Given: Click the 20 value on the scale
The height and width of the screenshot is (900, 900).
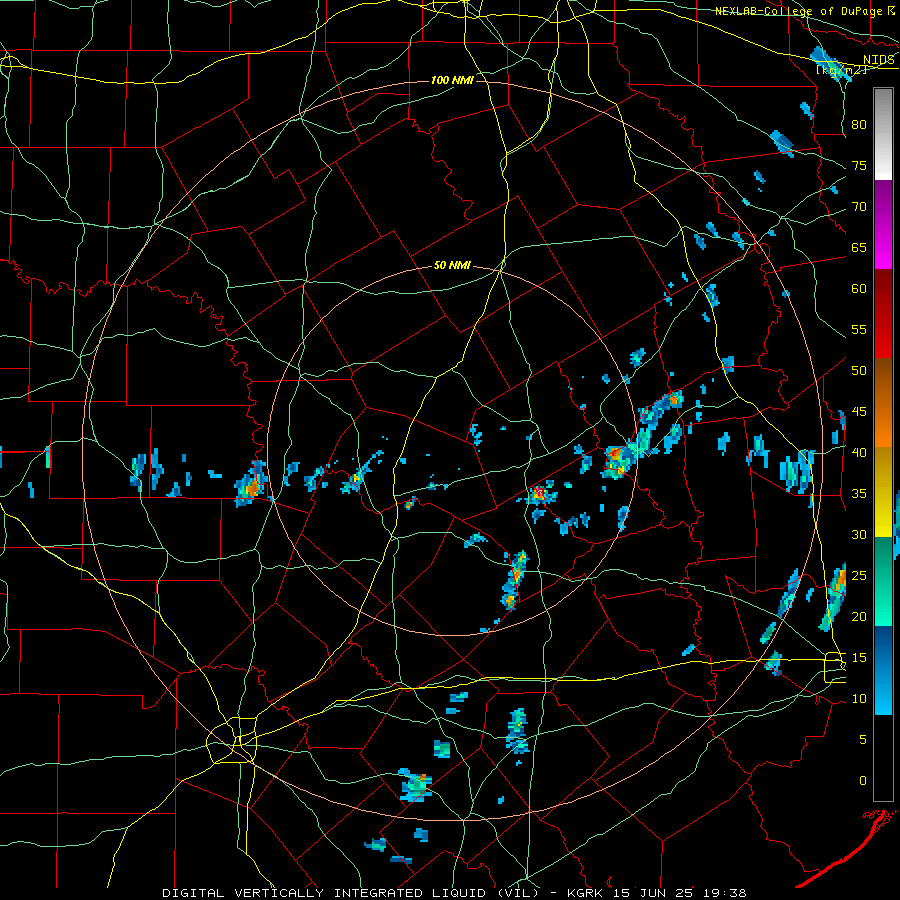Looking at the screenshot, I should [x=859, y=617].
